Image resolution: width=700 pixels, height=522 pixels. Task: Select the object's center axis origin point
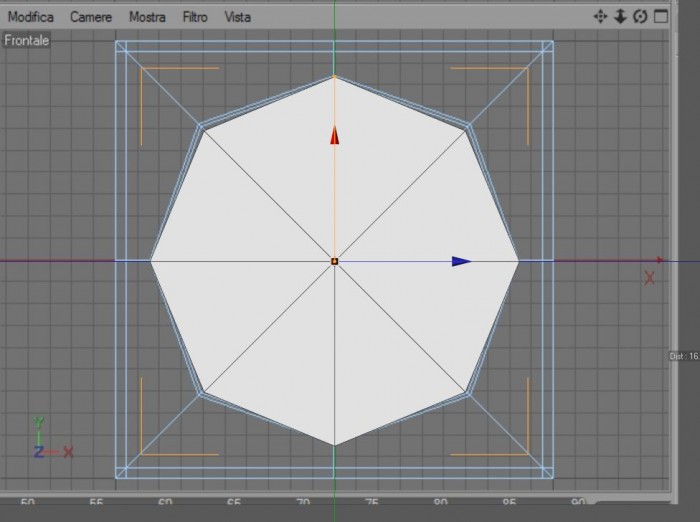[334, 261]
